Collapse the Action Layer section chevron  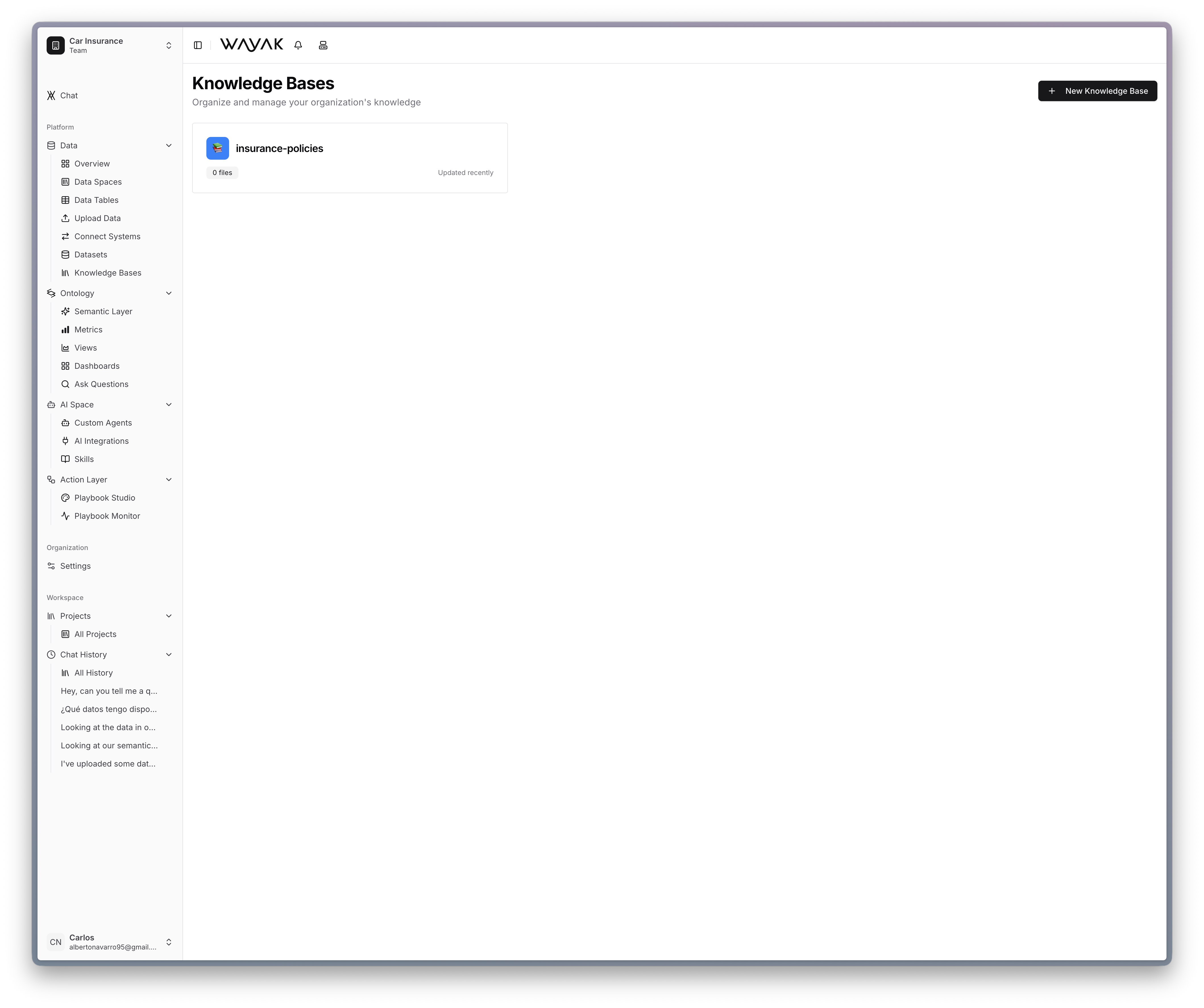tap(169, 480)
